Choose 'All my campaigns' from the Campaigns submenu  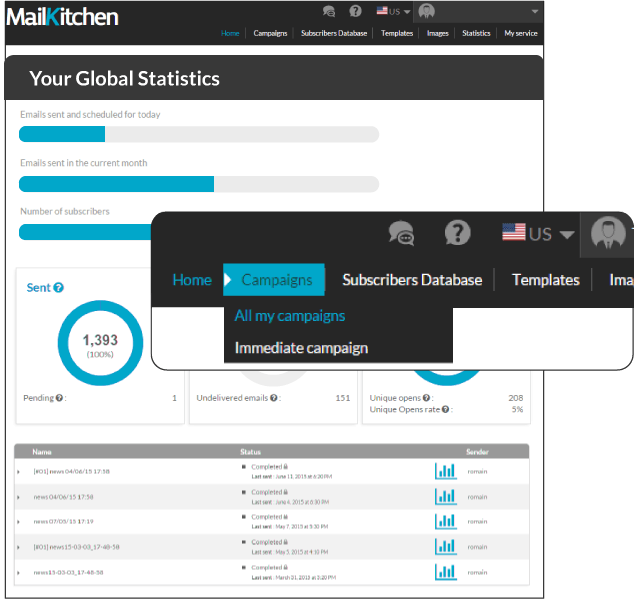(x=290, y=316)
